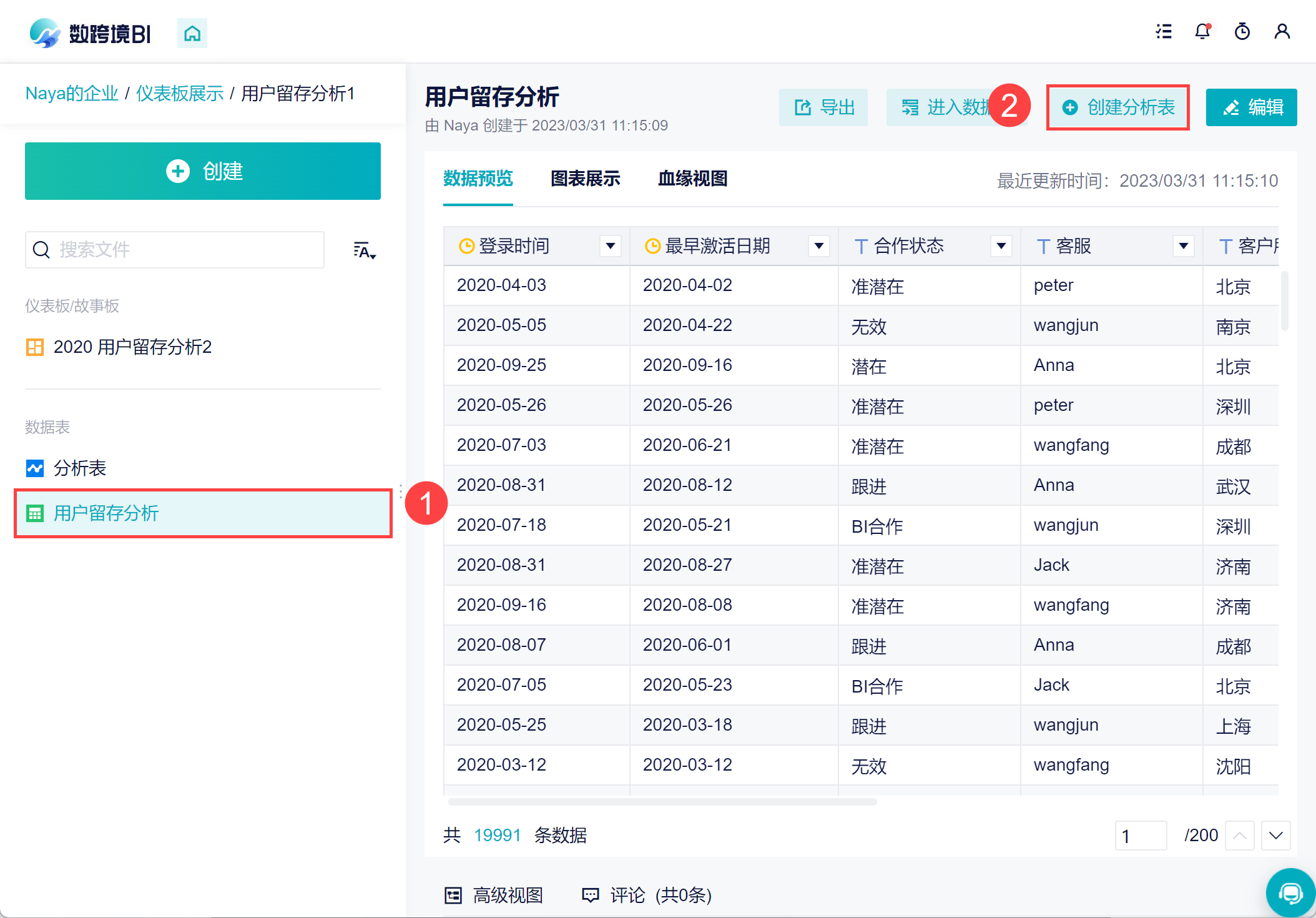
Task: Open the user profile icon
Action: 1282,32
